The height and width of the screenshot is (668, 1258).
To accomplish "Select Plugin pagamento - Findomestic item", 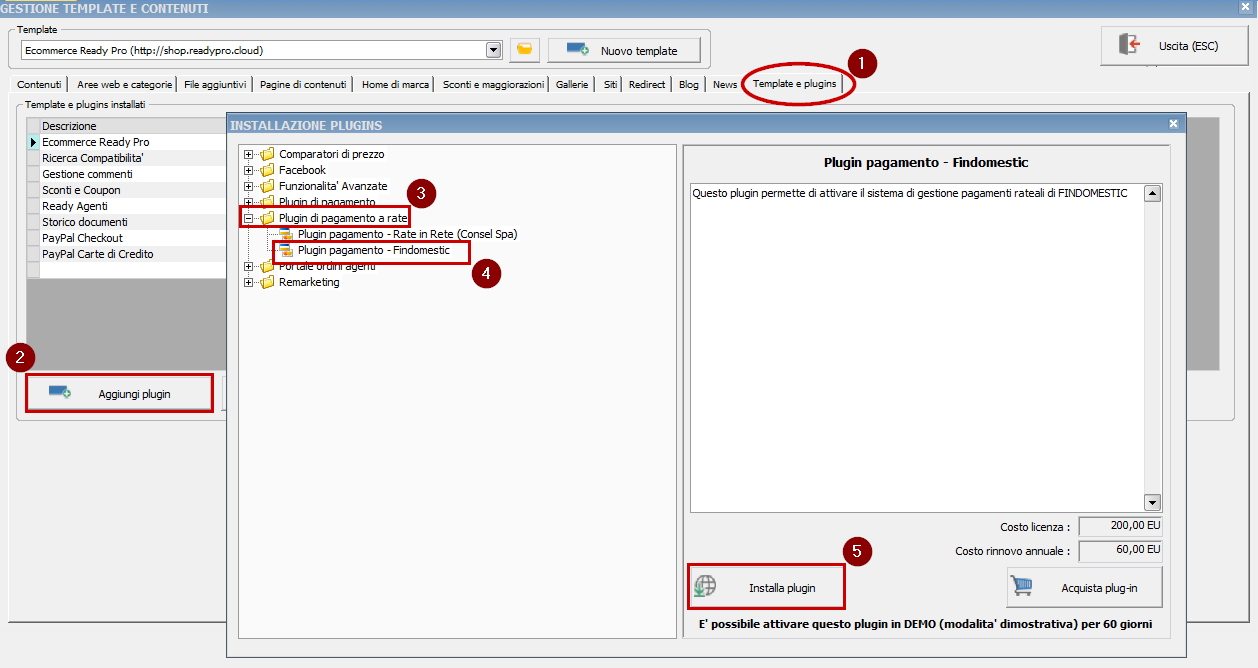I will pyautogui.click(x=373, y=250).
